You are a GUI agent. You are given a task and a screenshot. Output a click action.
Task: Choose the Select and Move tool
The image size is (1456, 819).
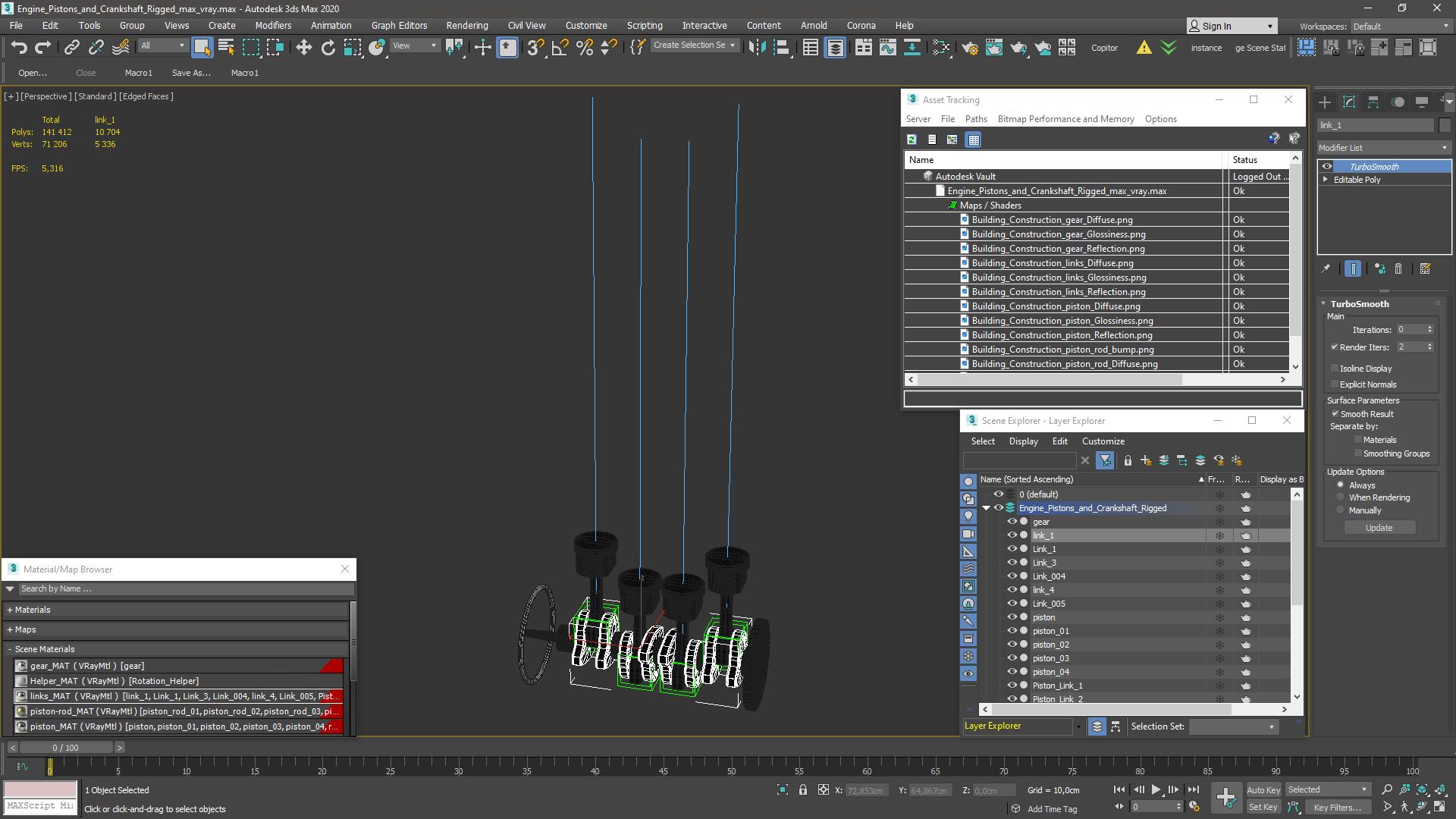(x=304, y=47)
